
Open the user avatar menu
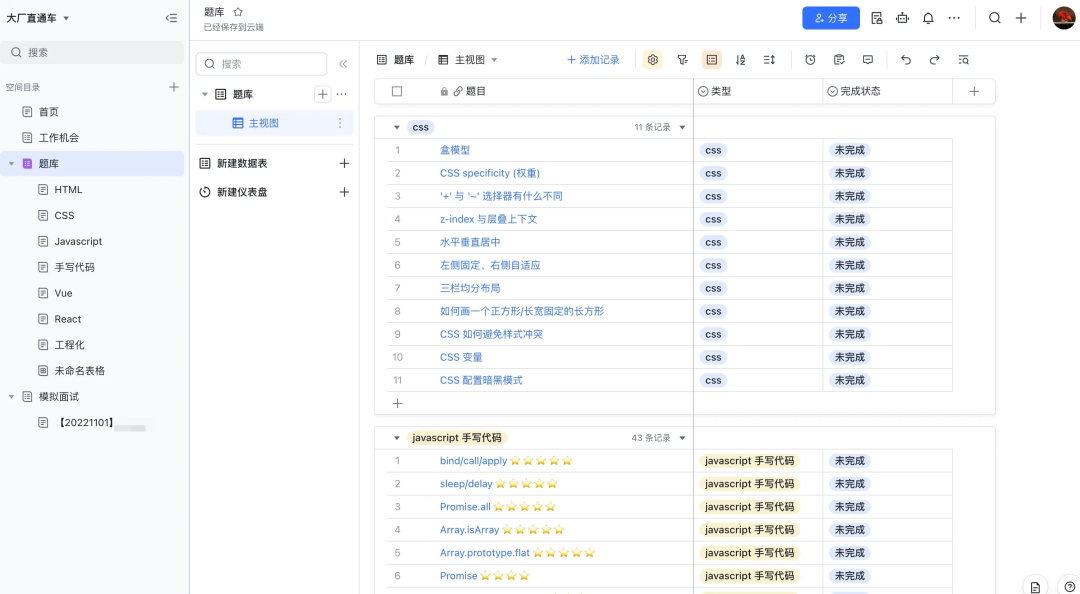tap(1063, 18)
